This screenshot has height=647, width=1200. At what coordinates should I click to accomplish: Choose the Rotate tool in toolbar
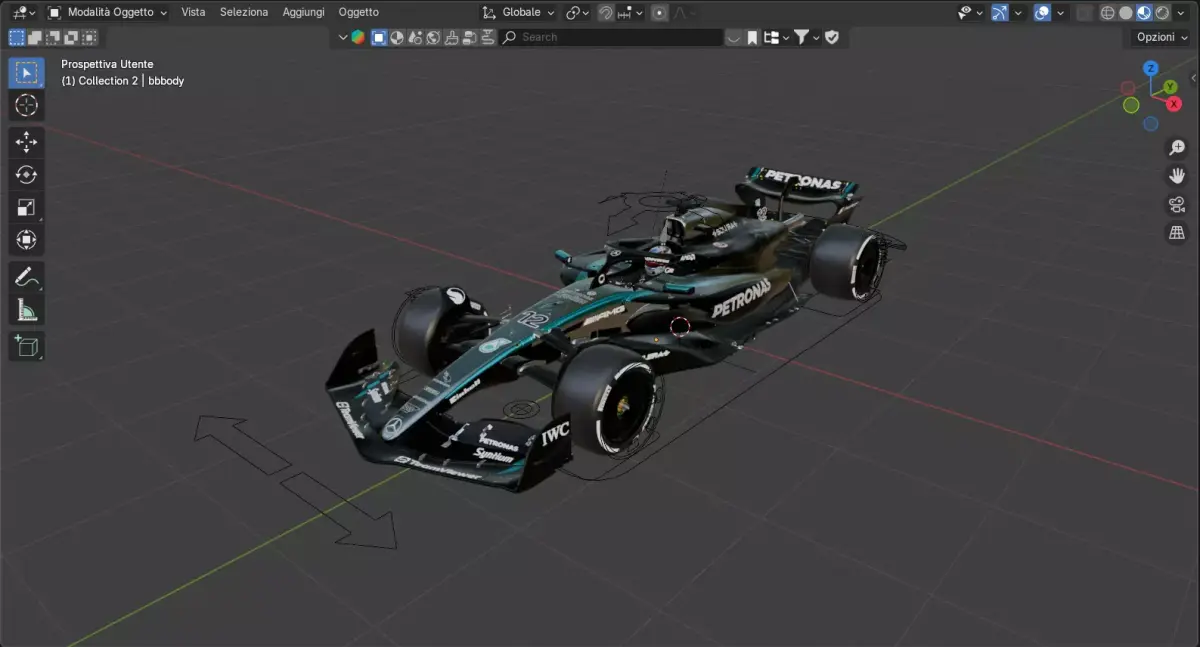click(x=26, y=175)
